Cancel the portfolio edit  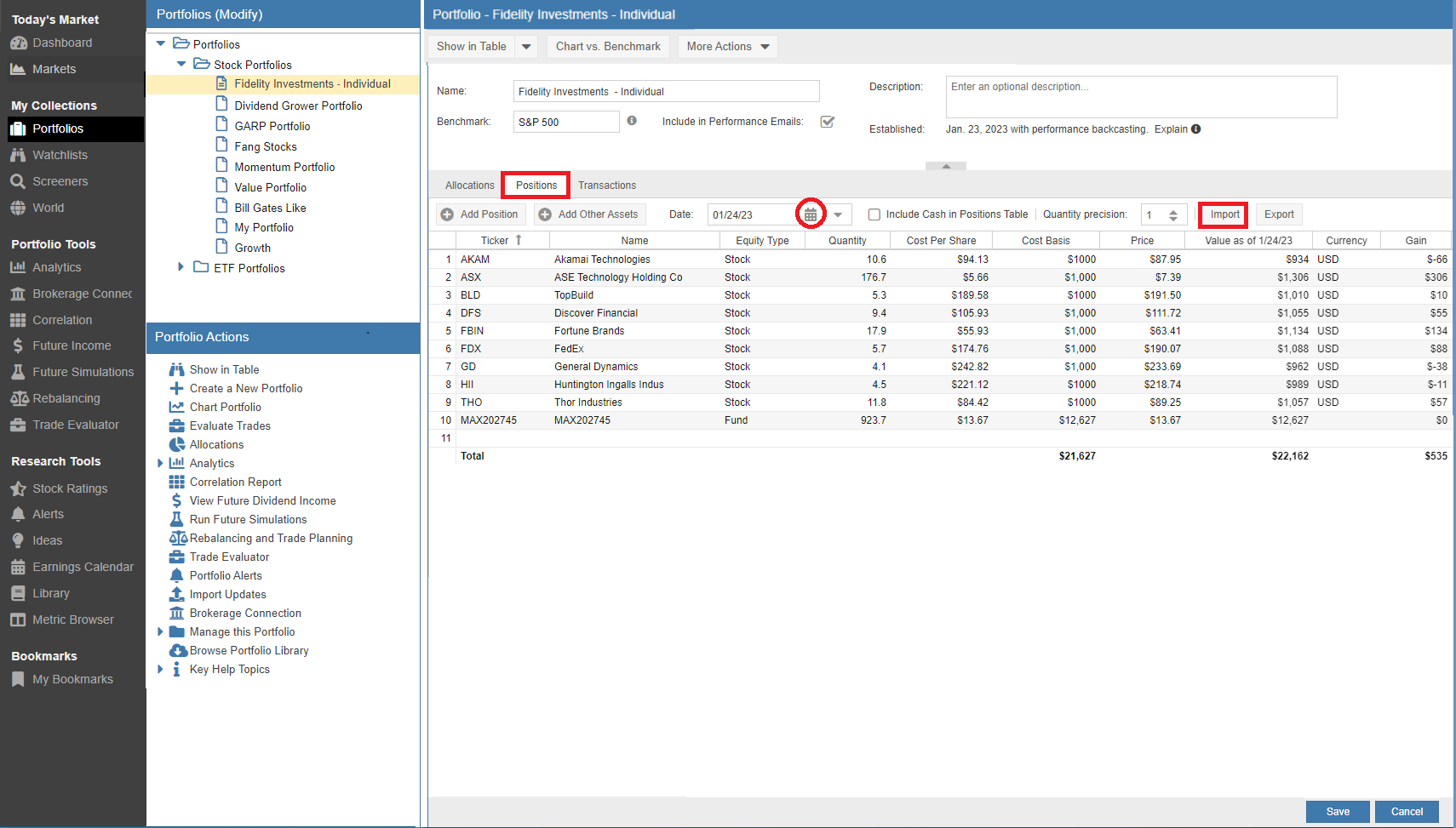point(1407,812)
